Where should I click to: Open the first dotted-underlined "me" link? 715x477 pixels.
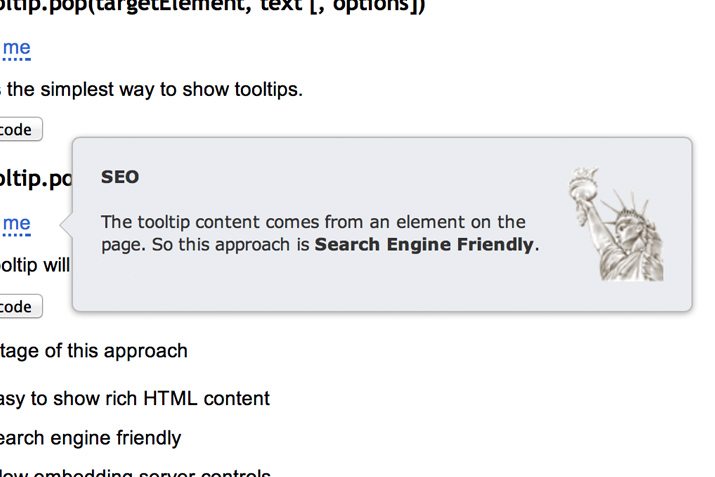[16, 48]
